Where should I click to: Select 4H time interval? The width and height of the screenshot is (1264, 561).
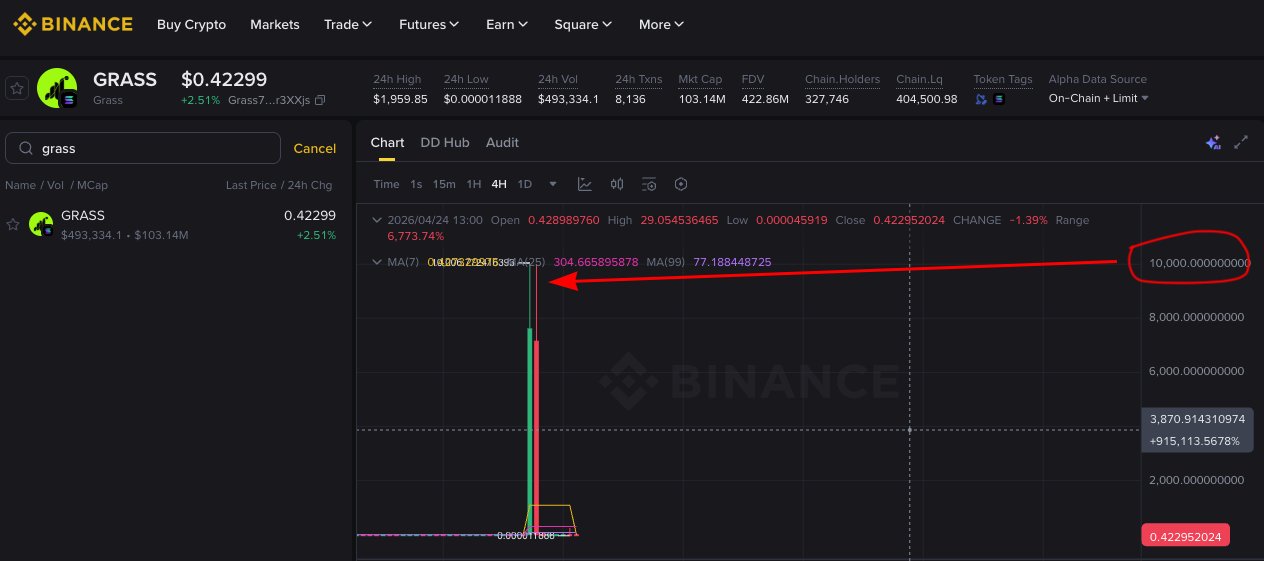(499, 184)
